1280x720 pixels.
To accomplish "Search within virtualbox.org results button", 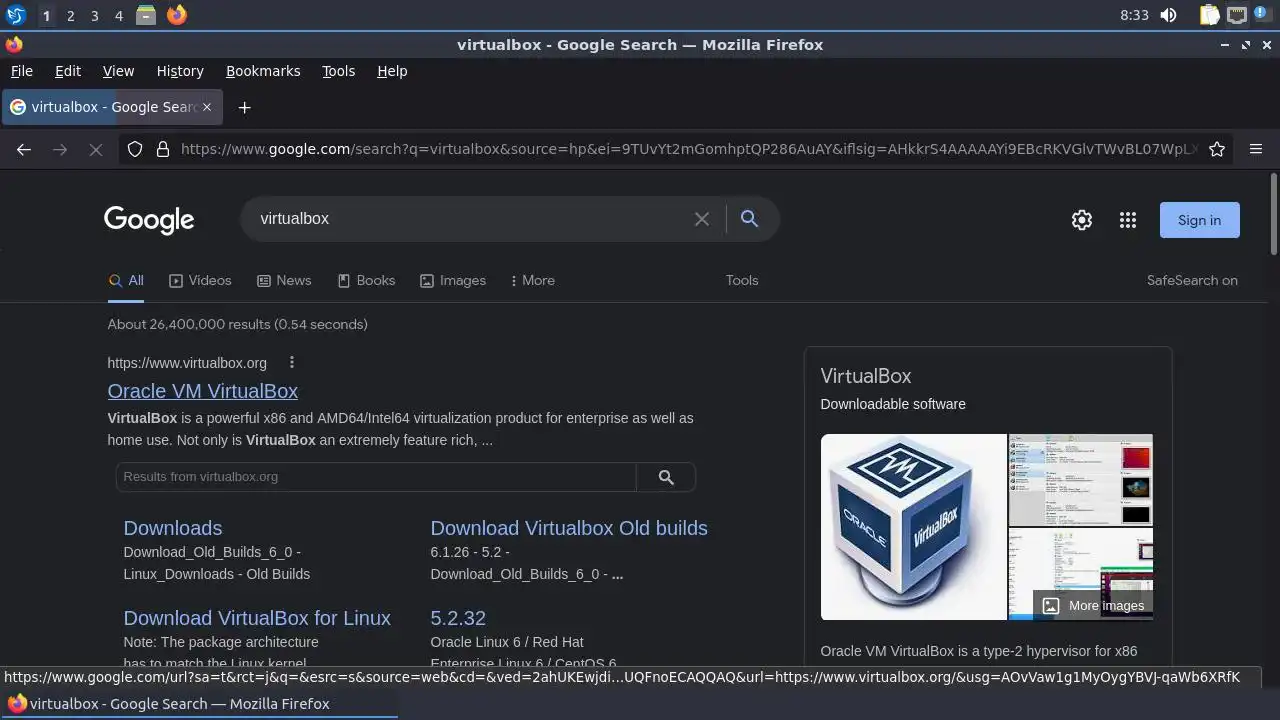I will pos(666,477).
